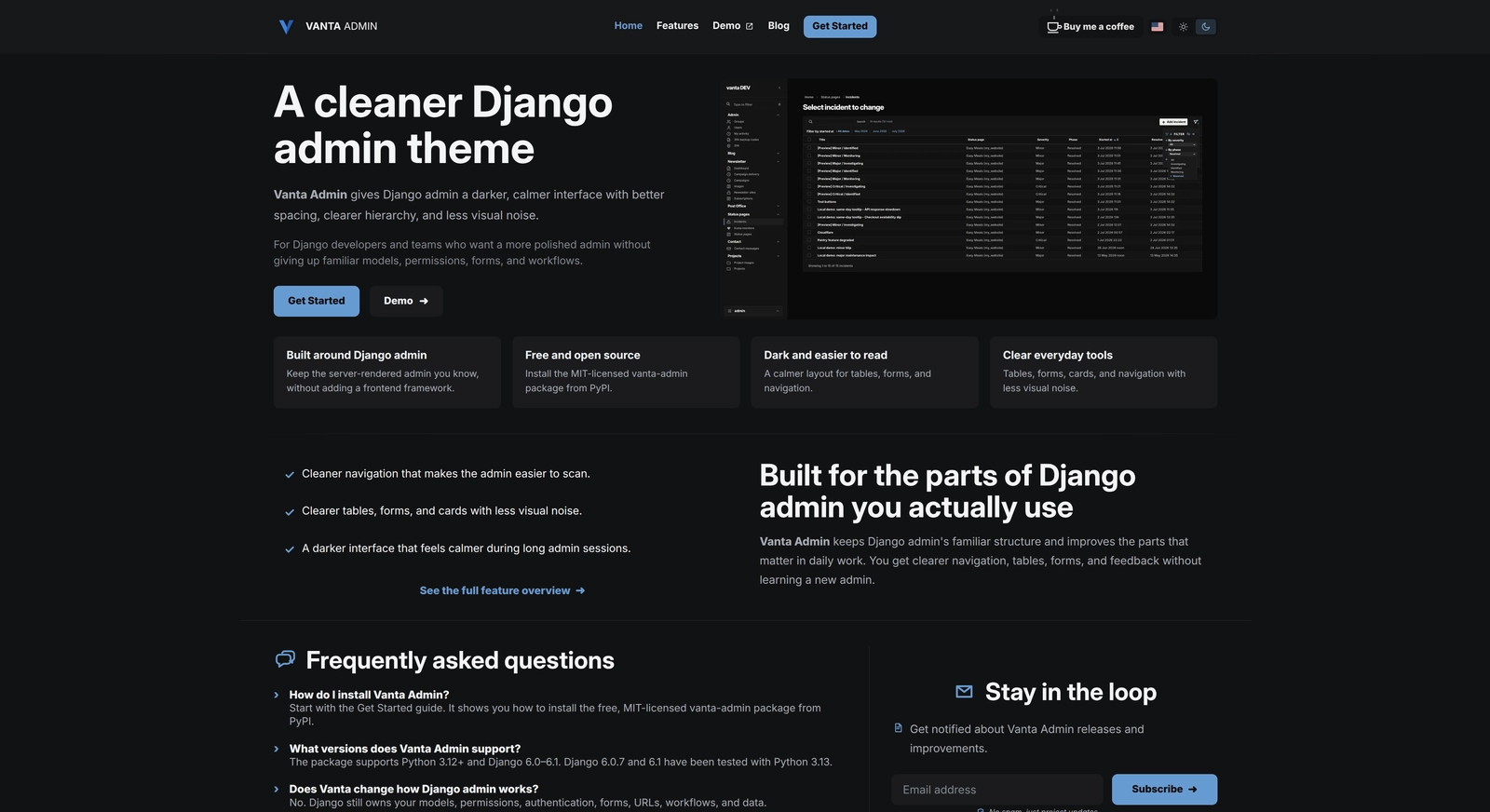Click 'What versions does Vanta Admin support?' question
The width and height of the screenshot is (1490, 812).
click(405, 749)
